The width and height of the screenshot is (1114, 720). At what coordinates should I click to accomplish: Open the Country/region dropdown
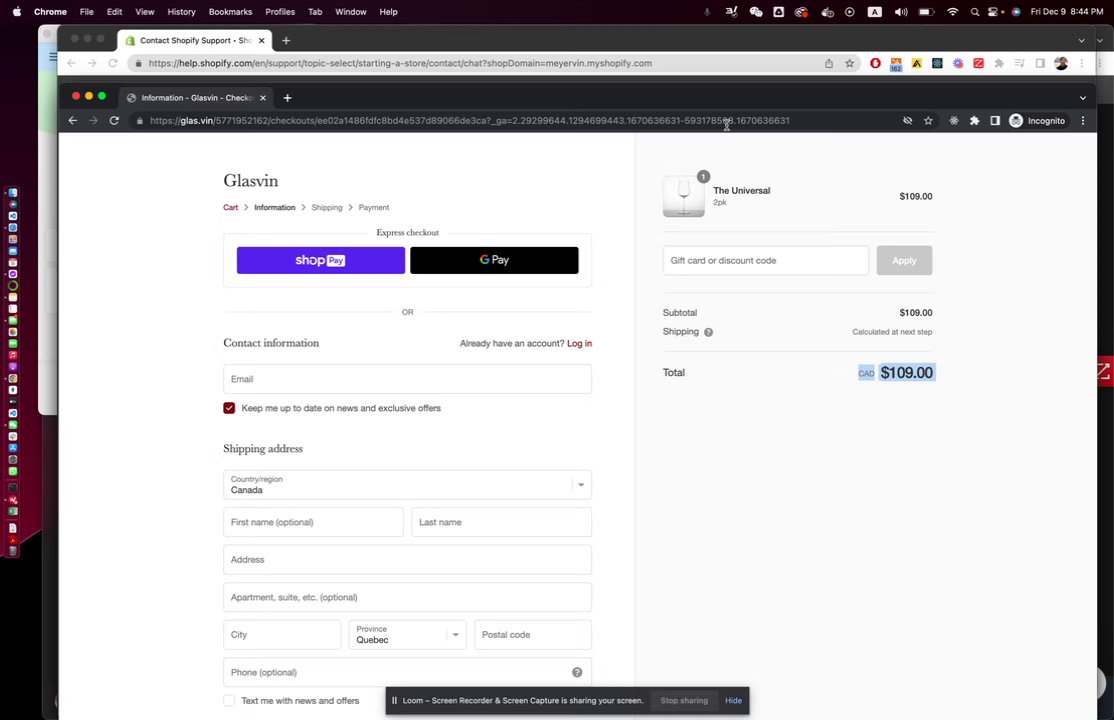(407, 485)
